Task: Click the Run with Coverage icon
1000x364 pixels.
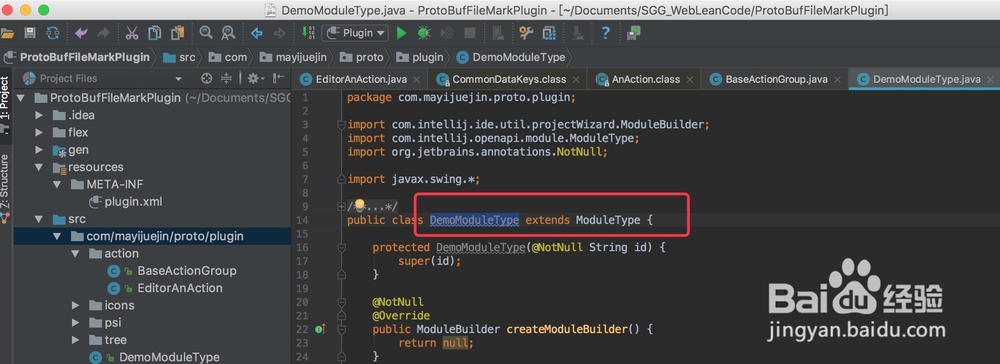Action: pyautogui.click(x=447, y=33)
